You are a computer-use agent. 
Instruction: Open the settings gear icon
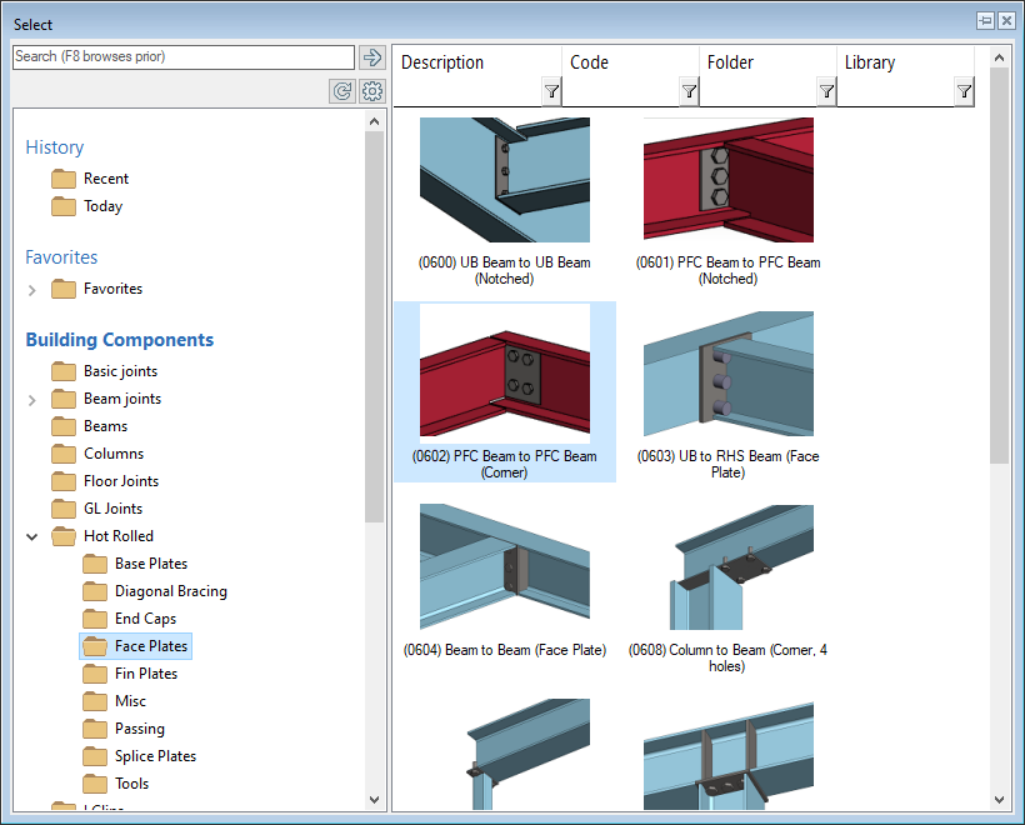tap(372, 92)
